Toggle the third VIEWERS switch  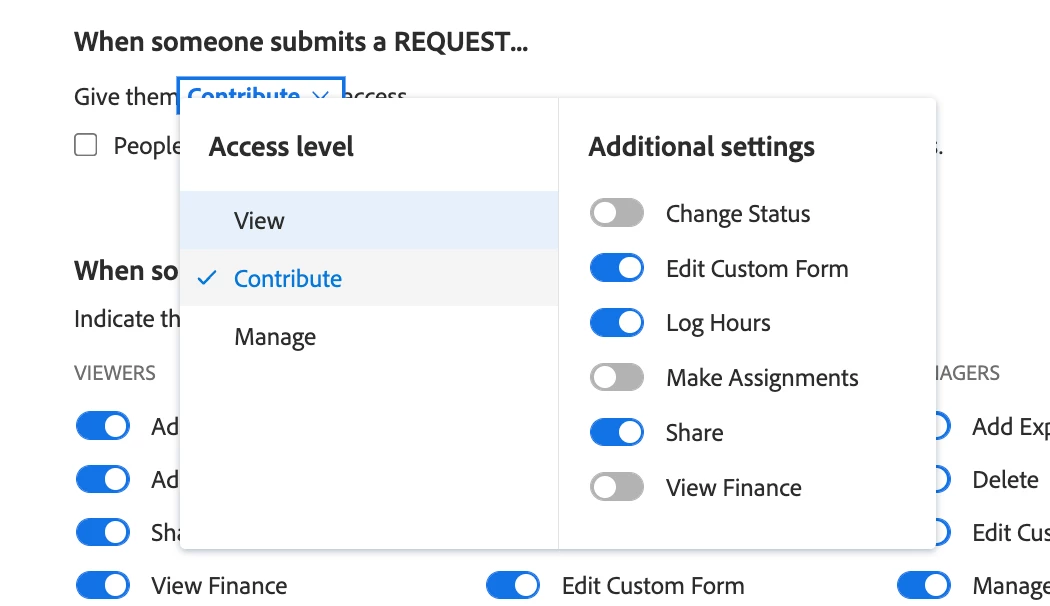coord(103,532)
